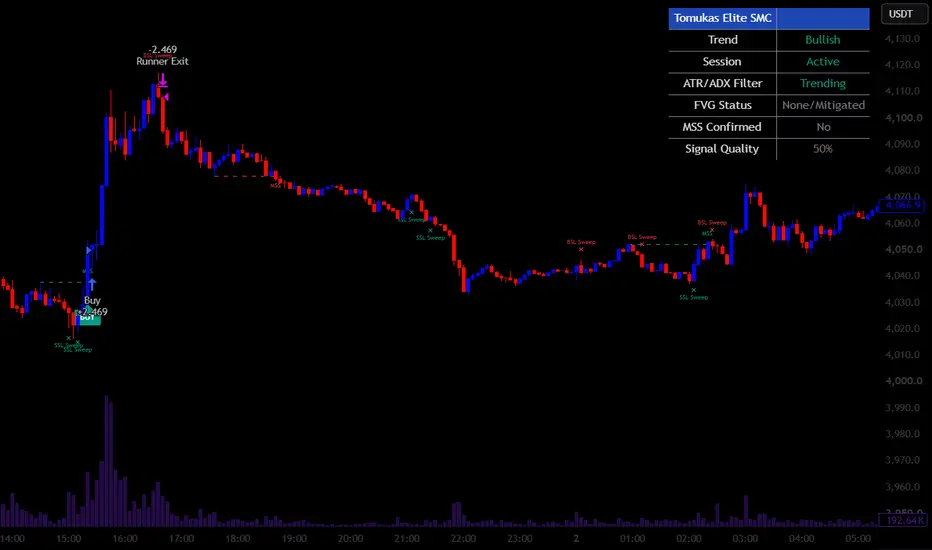
Task: Click the date label 2 on time axis
Action: pyautogui.click(x=576, y=539)
